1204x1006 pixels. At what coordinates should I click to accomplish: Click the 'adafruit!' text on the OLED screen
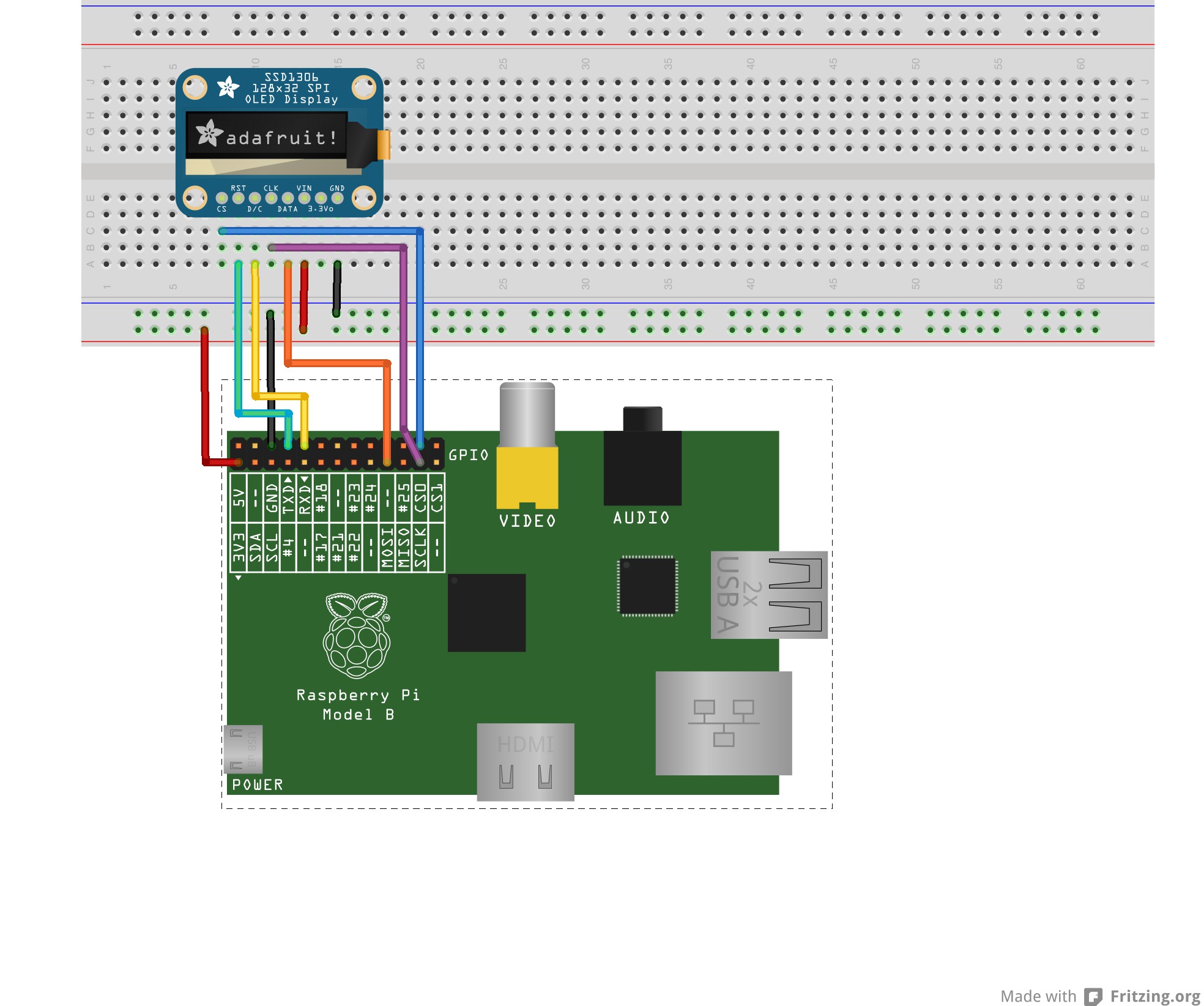tap(281, 138)
